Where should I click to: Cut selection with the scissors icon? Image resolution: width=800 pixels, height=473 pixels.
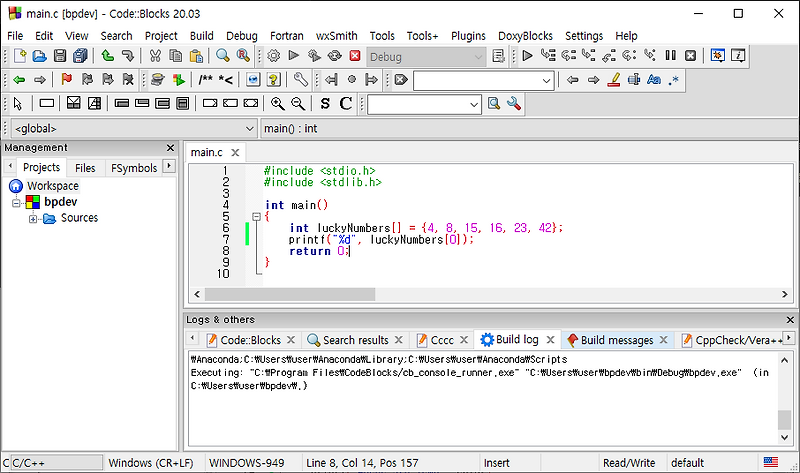[x=155, y=56]
